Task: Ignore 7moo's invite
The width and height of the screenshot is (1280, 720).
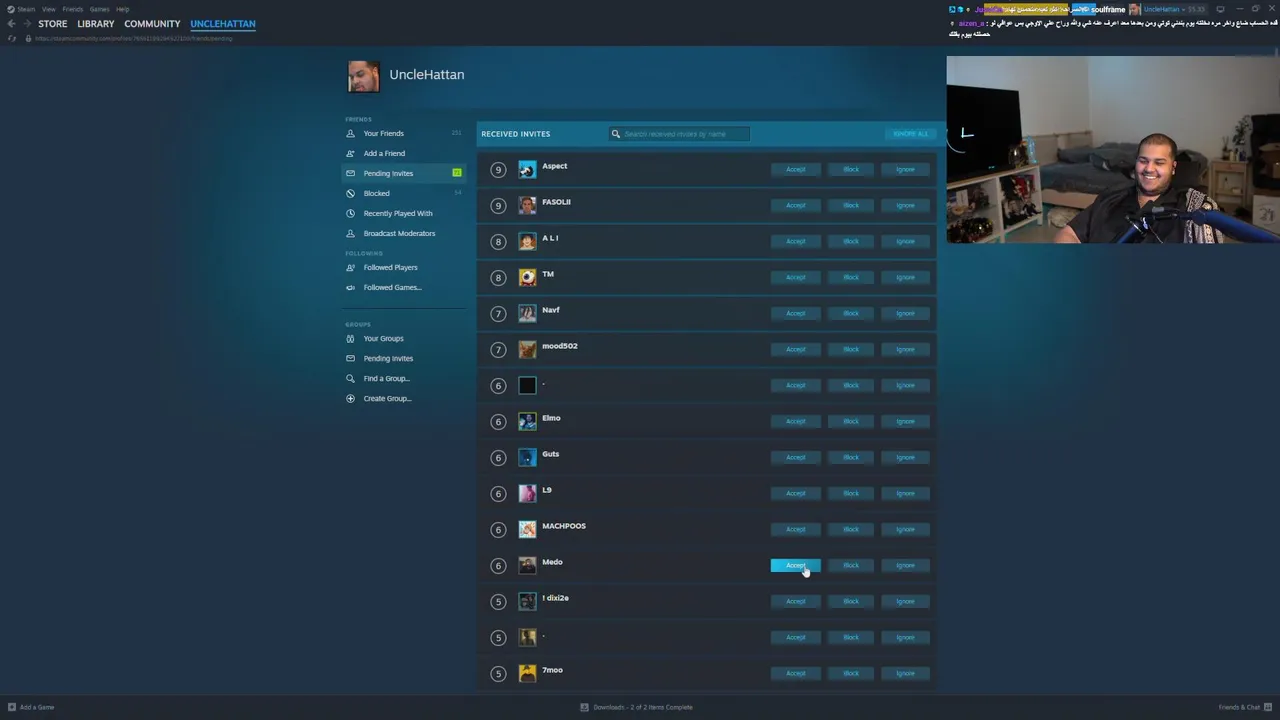Action: click(905, 673)
